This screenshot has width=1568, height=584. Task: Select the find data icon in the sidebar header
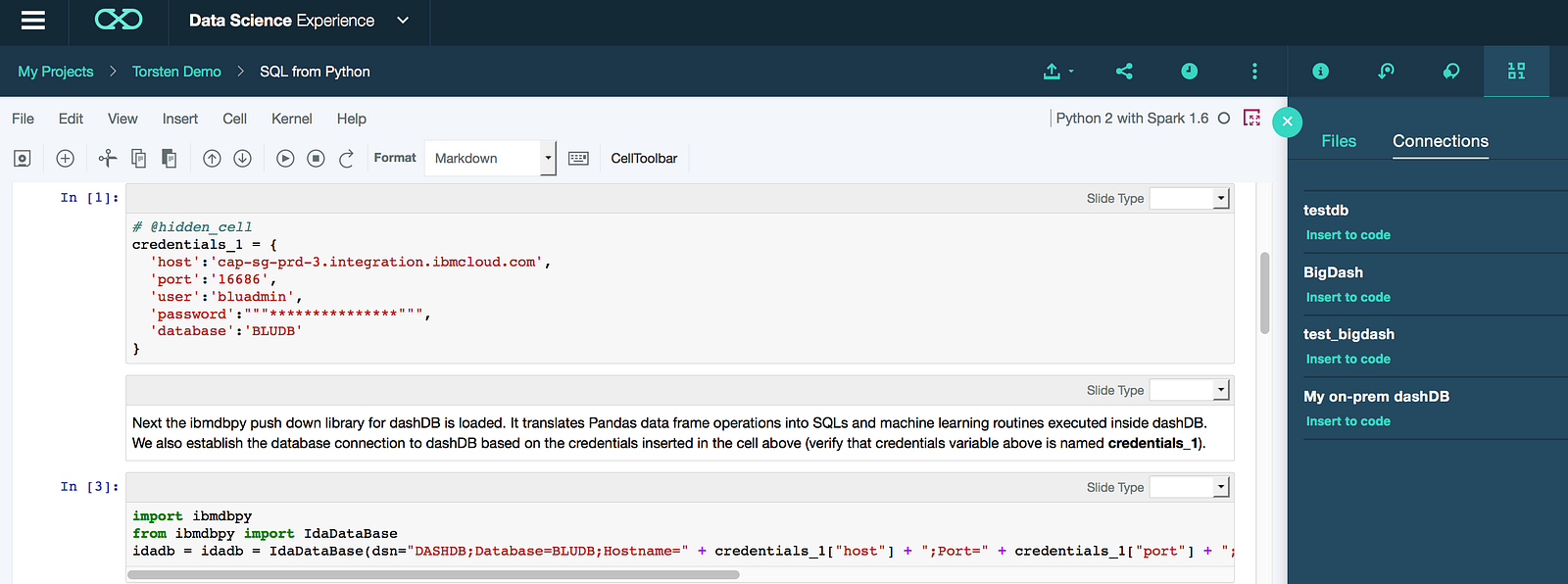[x=1516, y=72]
